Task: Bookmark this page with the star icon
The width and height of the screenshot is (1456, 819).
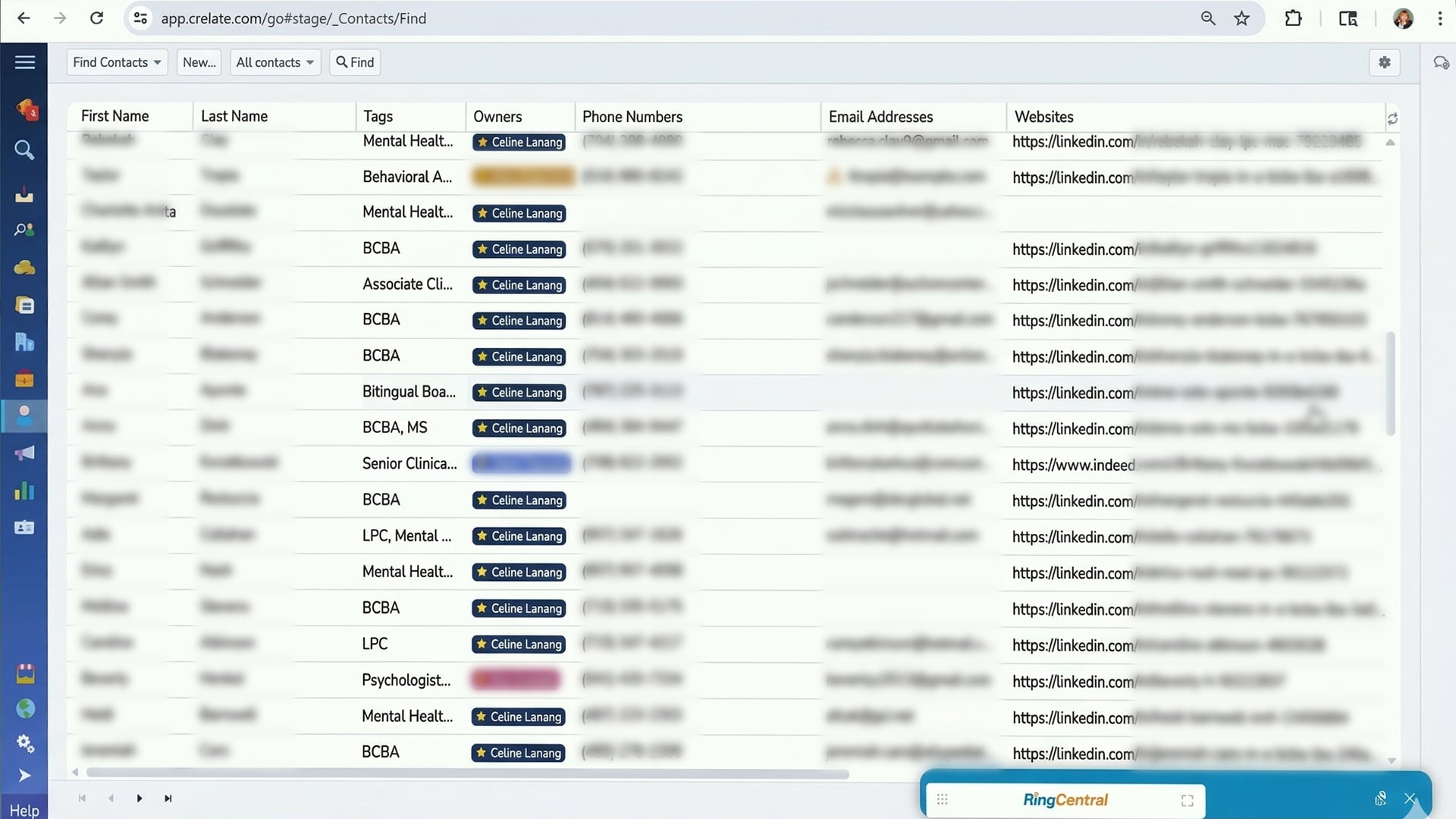Action: tap(1241, 18)
